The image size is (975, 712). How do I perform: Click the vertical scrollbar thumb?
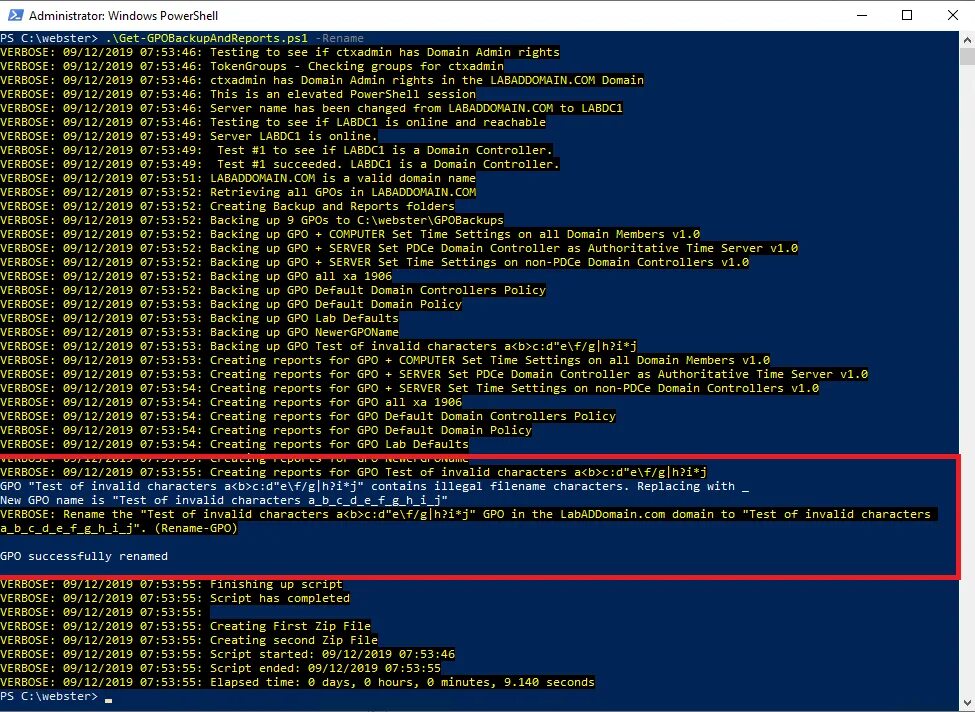click(968, 56)
